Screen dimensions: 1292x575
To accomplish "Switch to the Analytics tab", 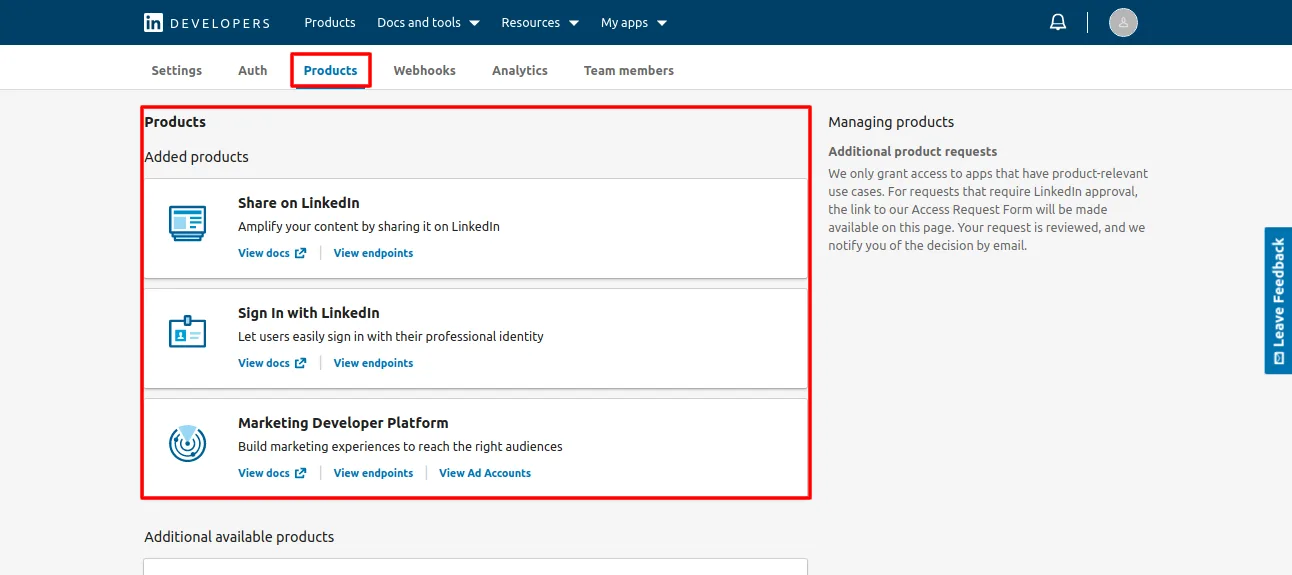I will [520, 70].
